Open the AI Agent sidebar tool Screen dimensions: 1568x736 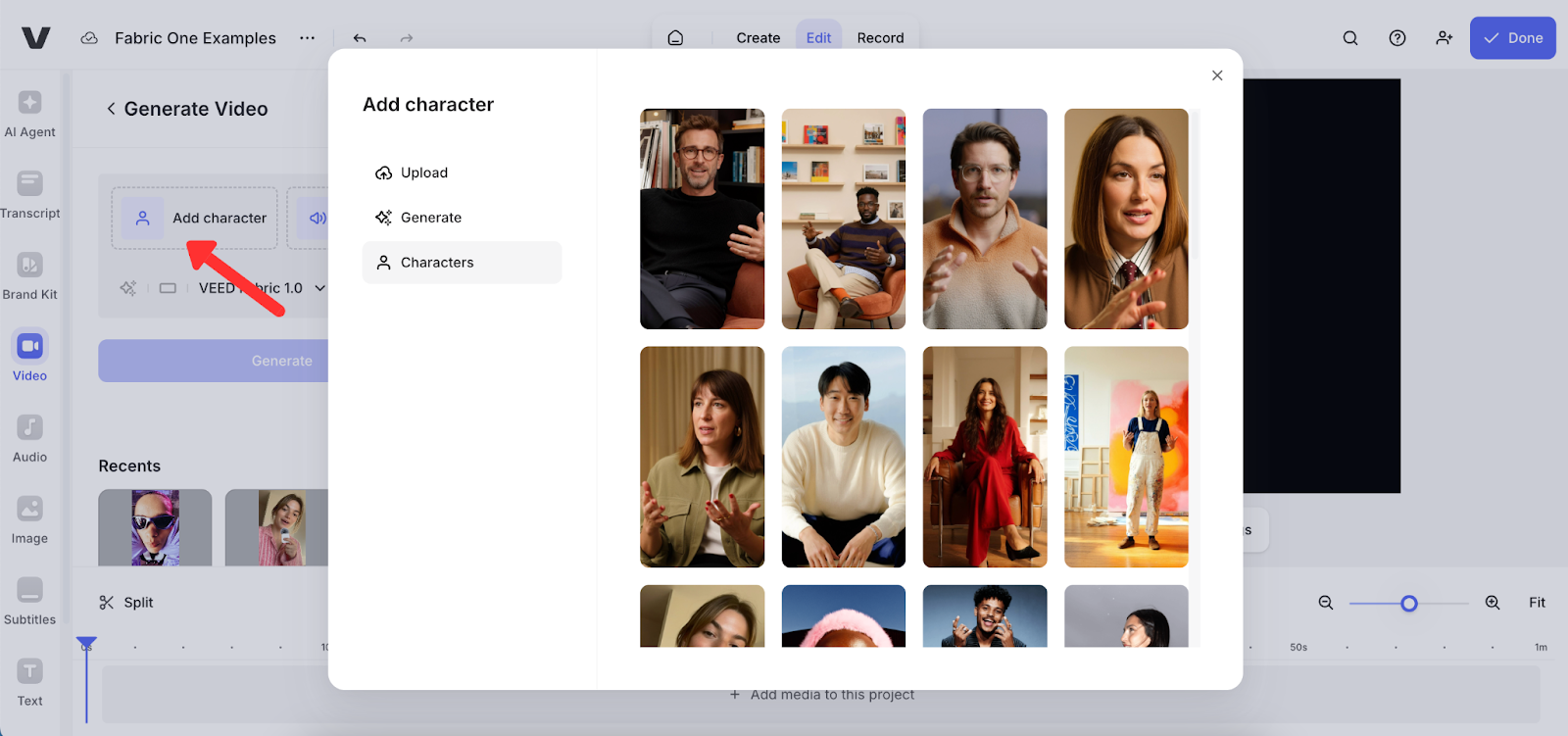pos(29,114)
